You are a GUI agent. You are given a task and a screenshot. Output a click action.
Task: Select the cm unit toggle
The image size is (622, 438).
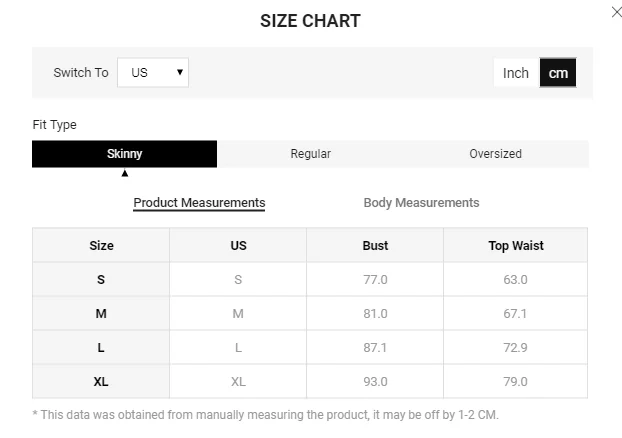point(558,72)
